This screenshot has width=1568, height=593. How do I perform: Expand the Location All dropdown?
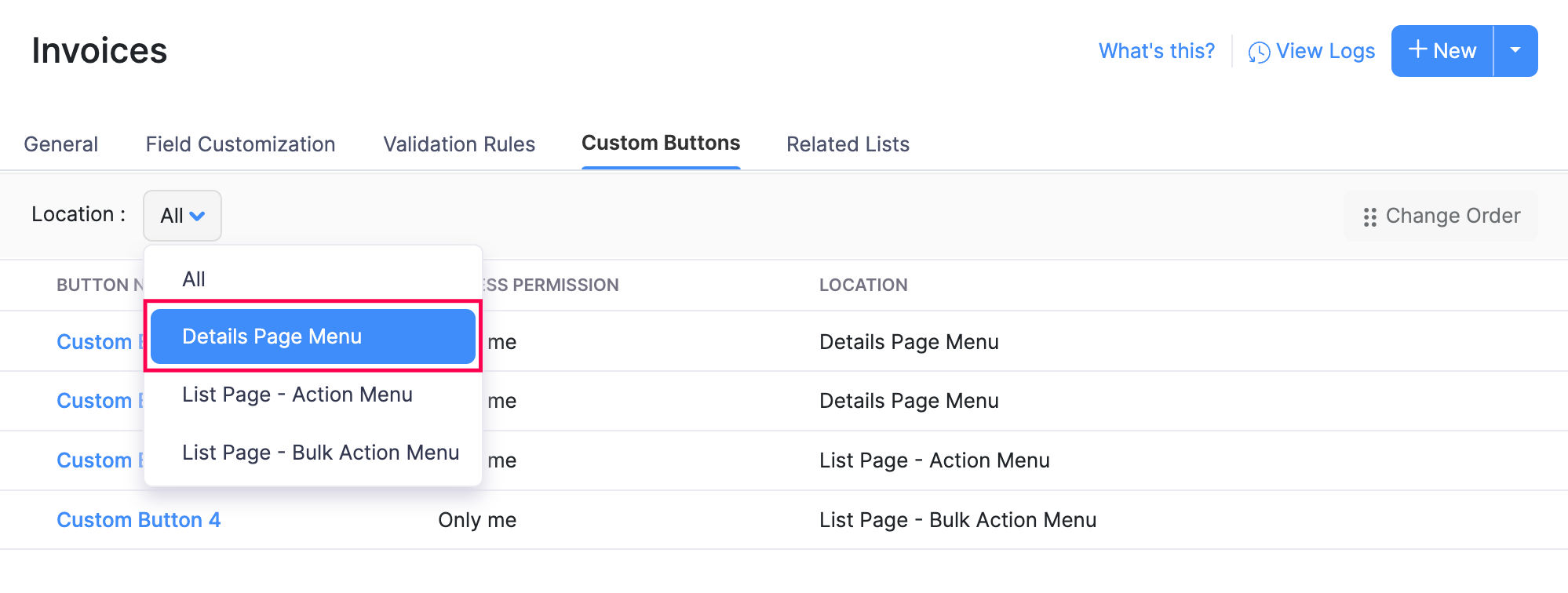tap(182, 216)
